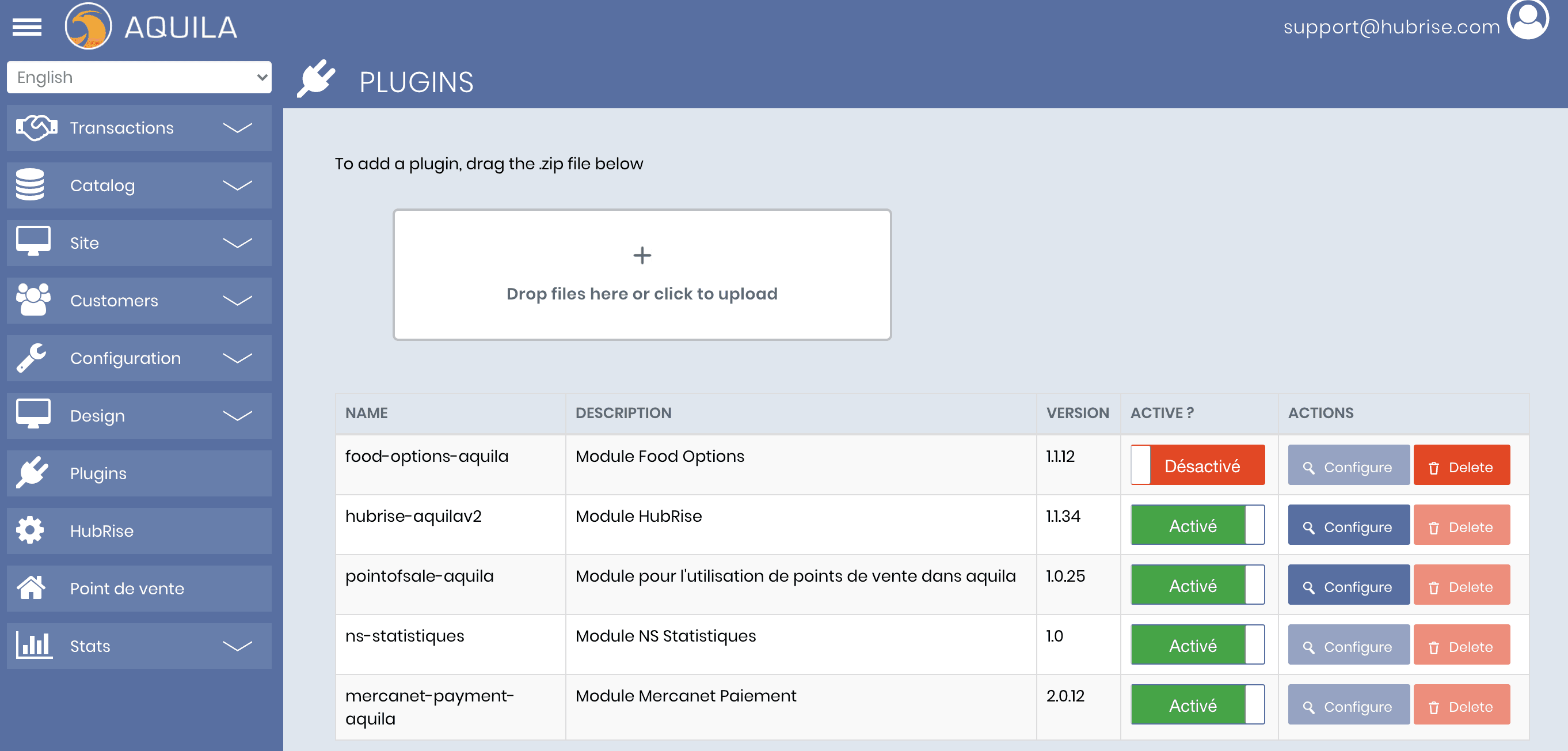This screenshot has height=751, width=1568.
Task: Enable the food-options-aquila Désactivé toggle
Action: pos(1197,466)
